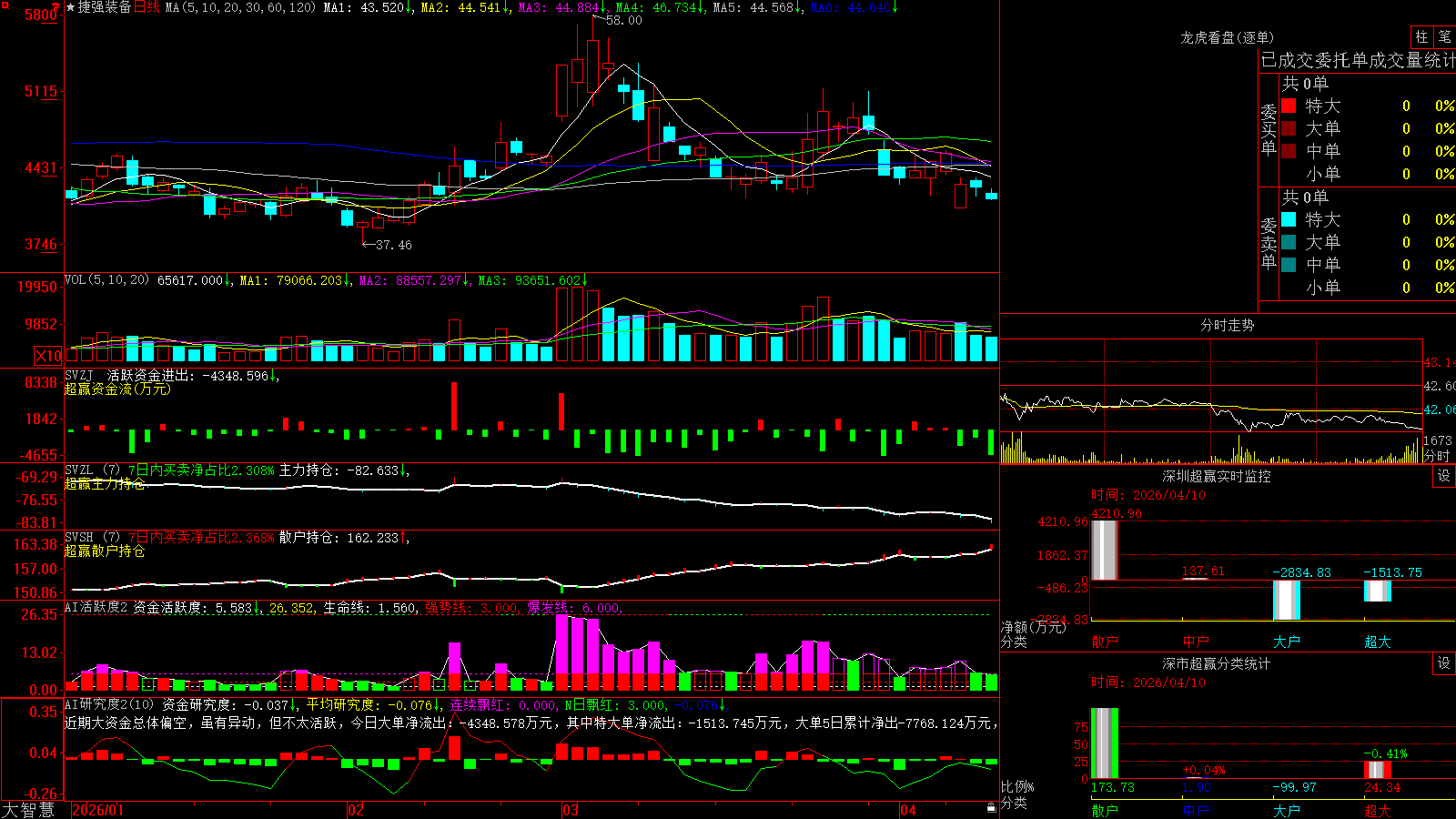Screen dimensions: 1456x819
Task: Click the 深圳超赢实时监控 panel title
Action: (1217, 476)
